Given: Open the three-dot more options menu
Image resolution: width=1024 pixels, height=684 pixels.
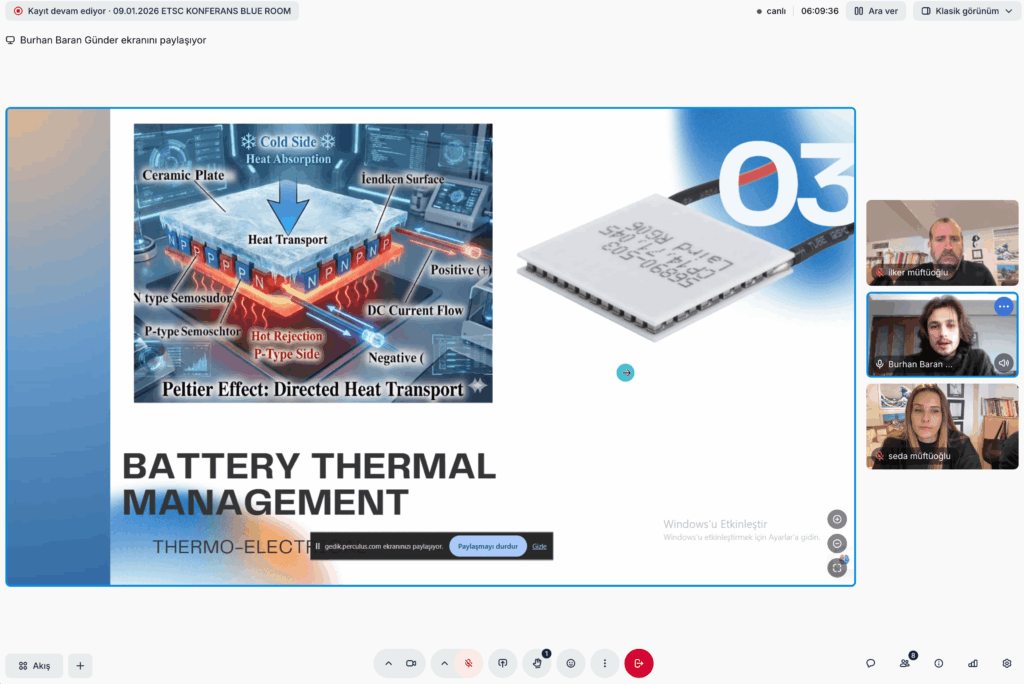Looking at the screenshot, I should [x=605, y=663].
